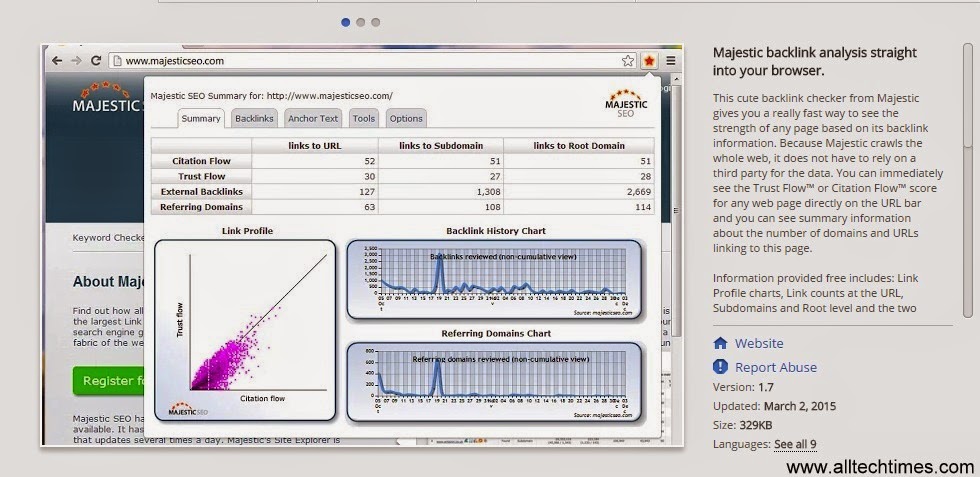This screenshot has width=980, height=477.
Task: Bookmark page with the star icon
Action: pyautogui.click(x=628, y=61)
